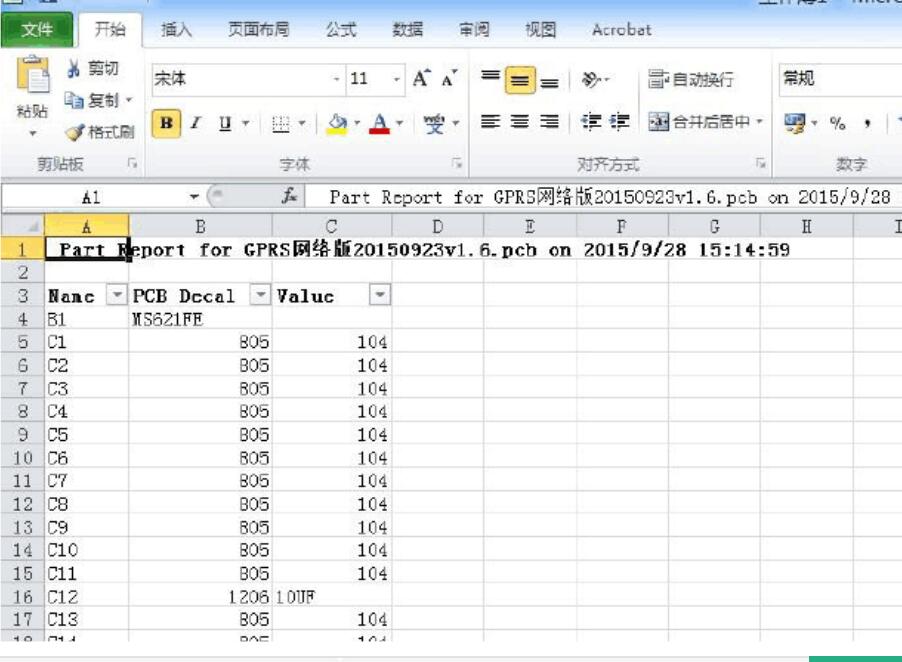This screenshot has width=902, height=662.
Task: Click Wrap Text (自动换行) button
Action: point(691,79)
